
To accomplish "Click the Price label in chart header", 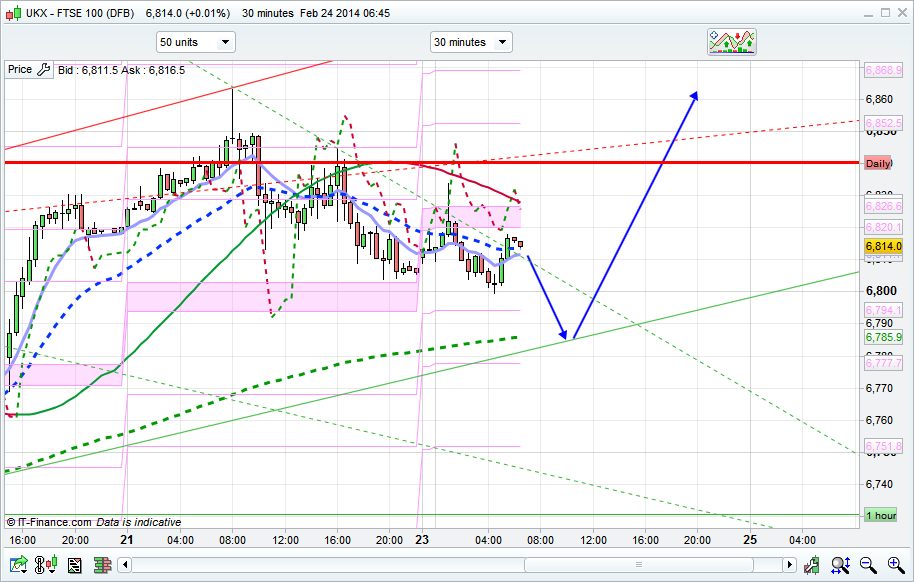I will coord(19,70).
